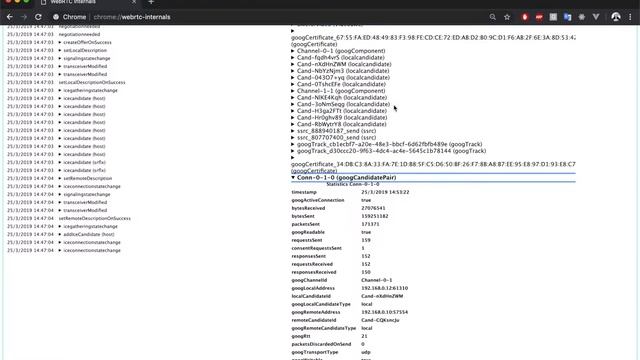Click googRemoteAddress value 192.168.0.10:57554
The height and width of the screenshot is (360, 640).
[x=384, y=312]
